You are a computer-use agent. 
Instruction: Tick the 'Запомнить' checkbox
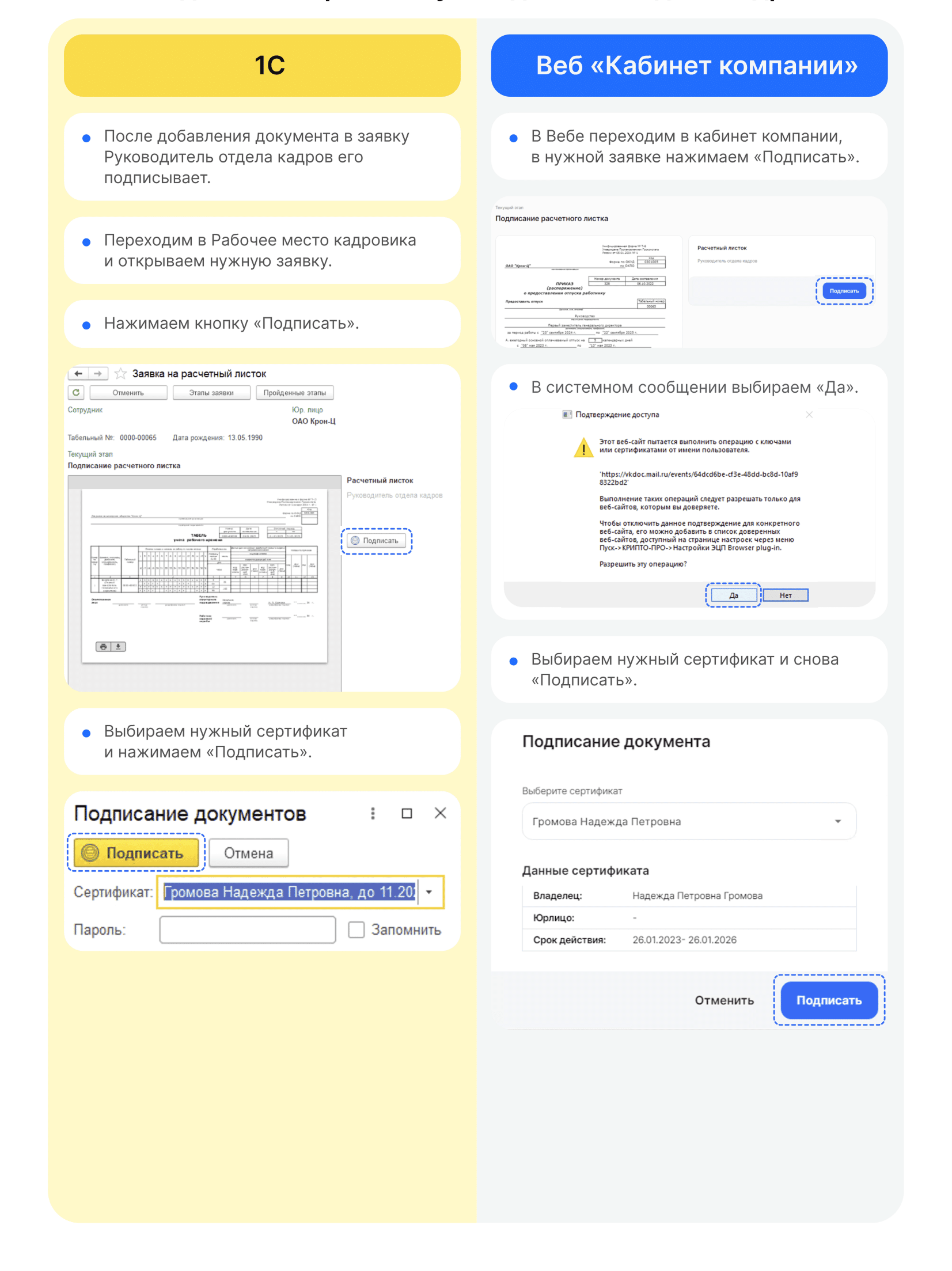click(356, 930)
